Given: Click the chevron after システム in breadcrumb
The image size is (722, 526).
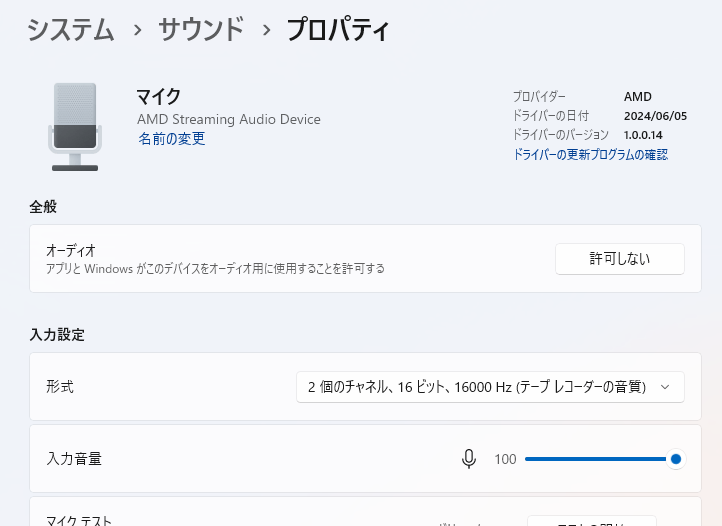Looking at the screenshot, I should coord(136,30).
